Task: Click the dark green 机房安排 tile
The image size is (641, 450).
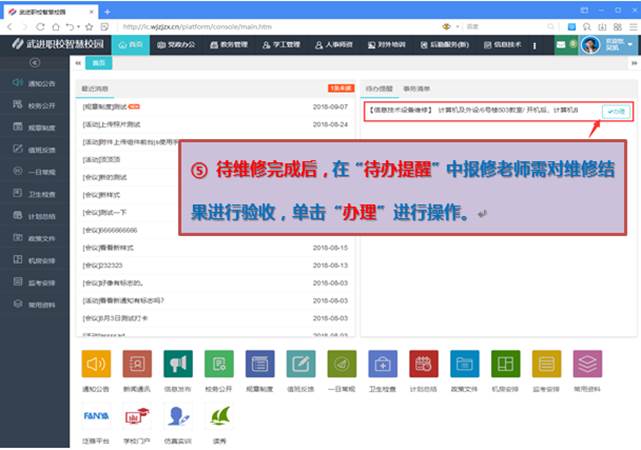Action: 506,363
